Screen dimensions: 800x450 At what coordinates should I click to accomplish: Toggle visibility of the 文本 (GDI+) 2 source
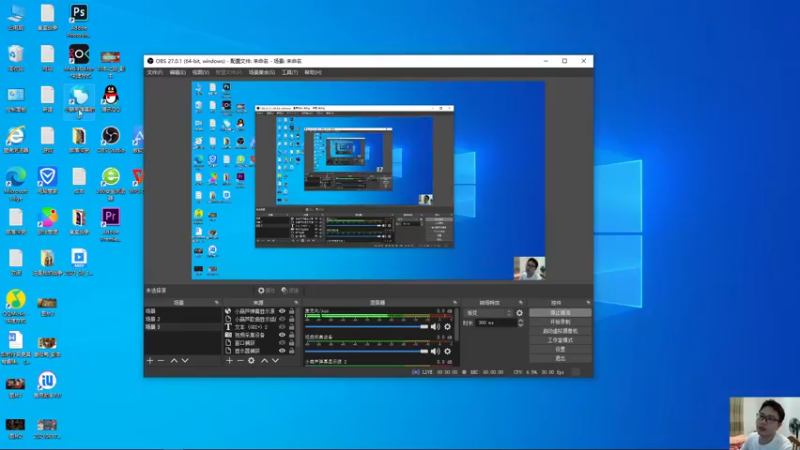[x=282, y=327]
